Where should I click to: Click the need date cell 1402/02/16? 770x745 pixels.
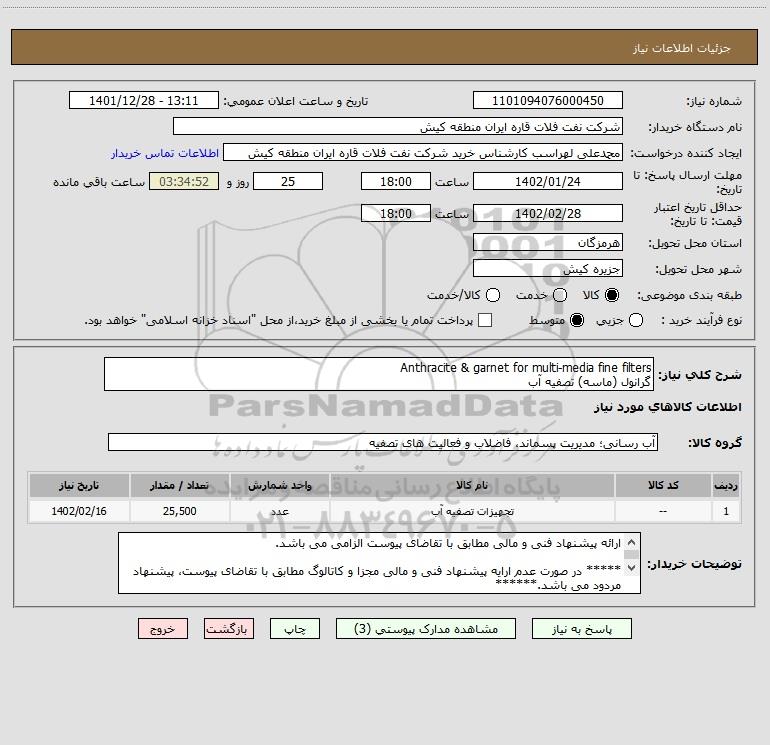(x=79, y=511)
